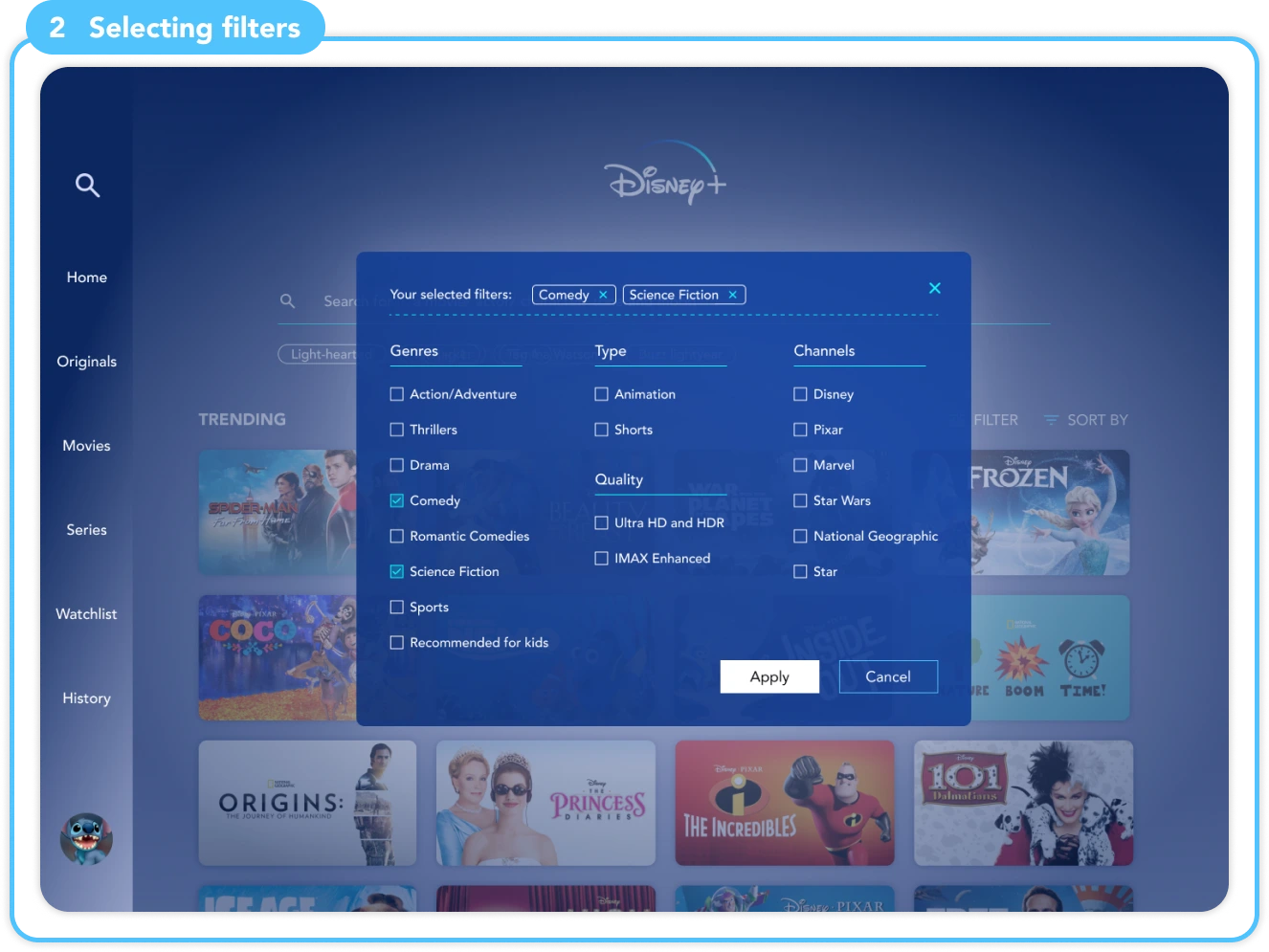Go to Home in sidebar
1269x952 pixels.
[x=87, y=277]
